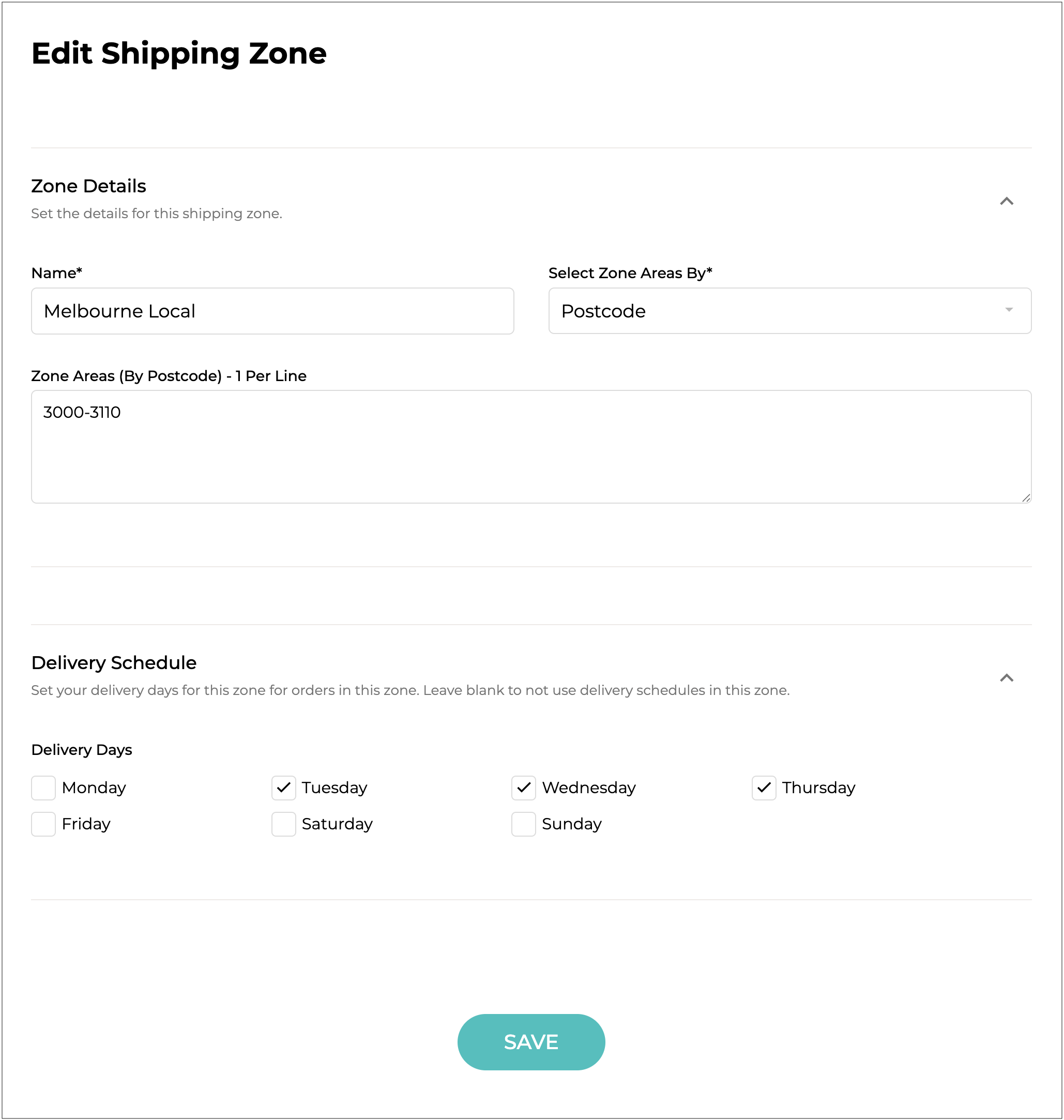Check the Friday checkbox
The height and width of the screenshot is (1120, 1064).
point(43,824)
